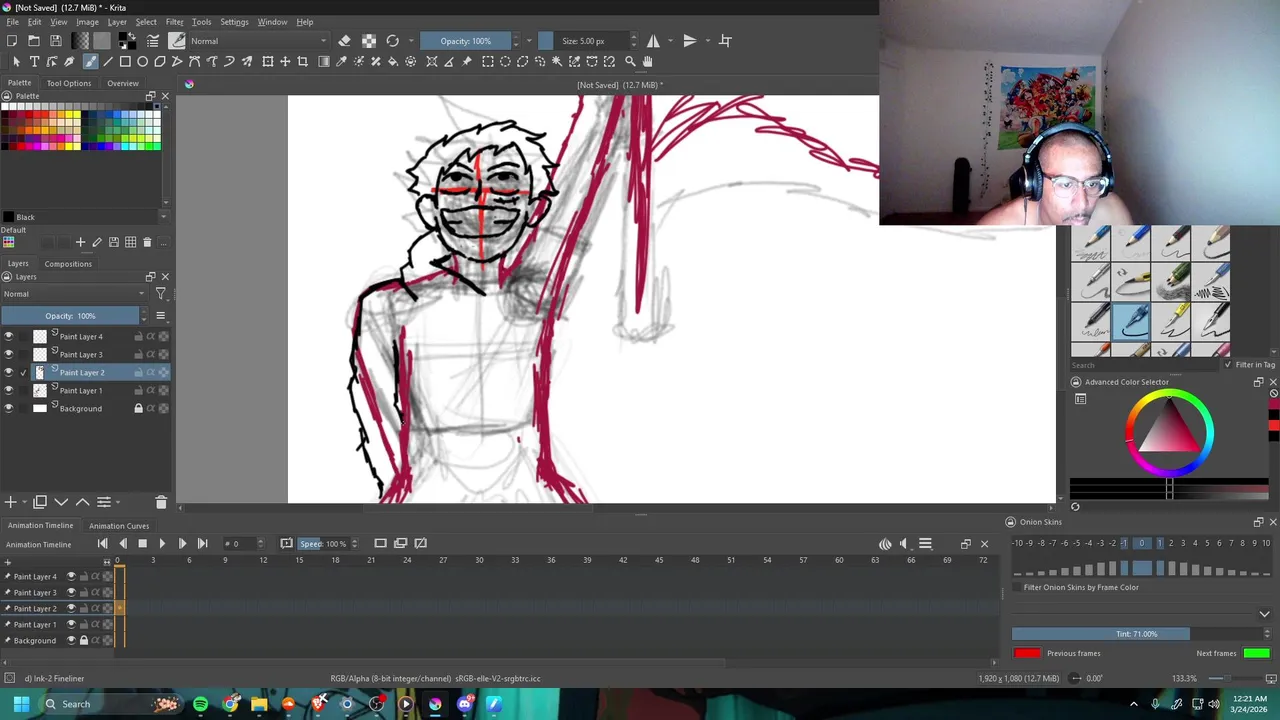Screen dimensions: 1280x720
Task: Toggle horizontal mirror mode icon
Action: pyautogui.click(x=653, y=41)
